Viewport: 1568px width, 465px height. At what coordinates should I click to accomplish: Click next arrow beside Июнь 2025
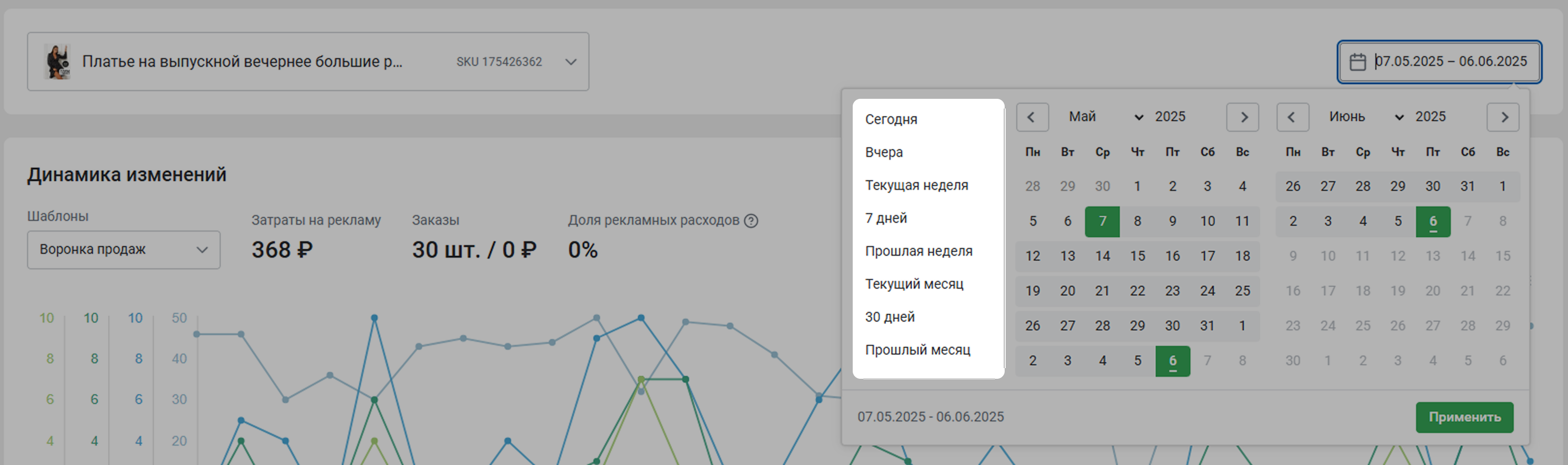[x=1503, y=117]
